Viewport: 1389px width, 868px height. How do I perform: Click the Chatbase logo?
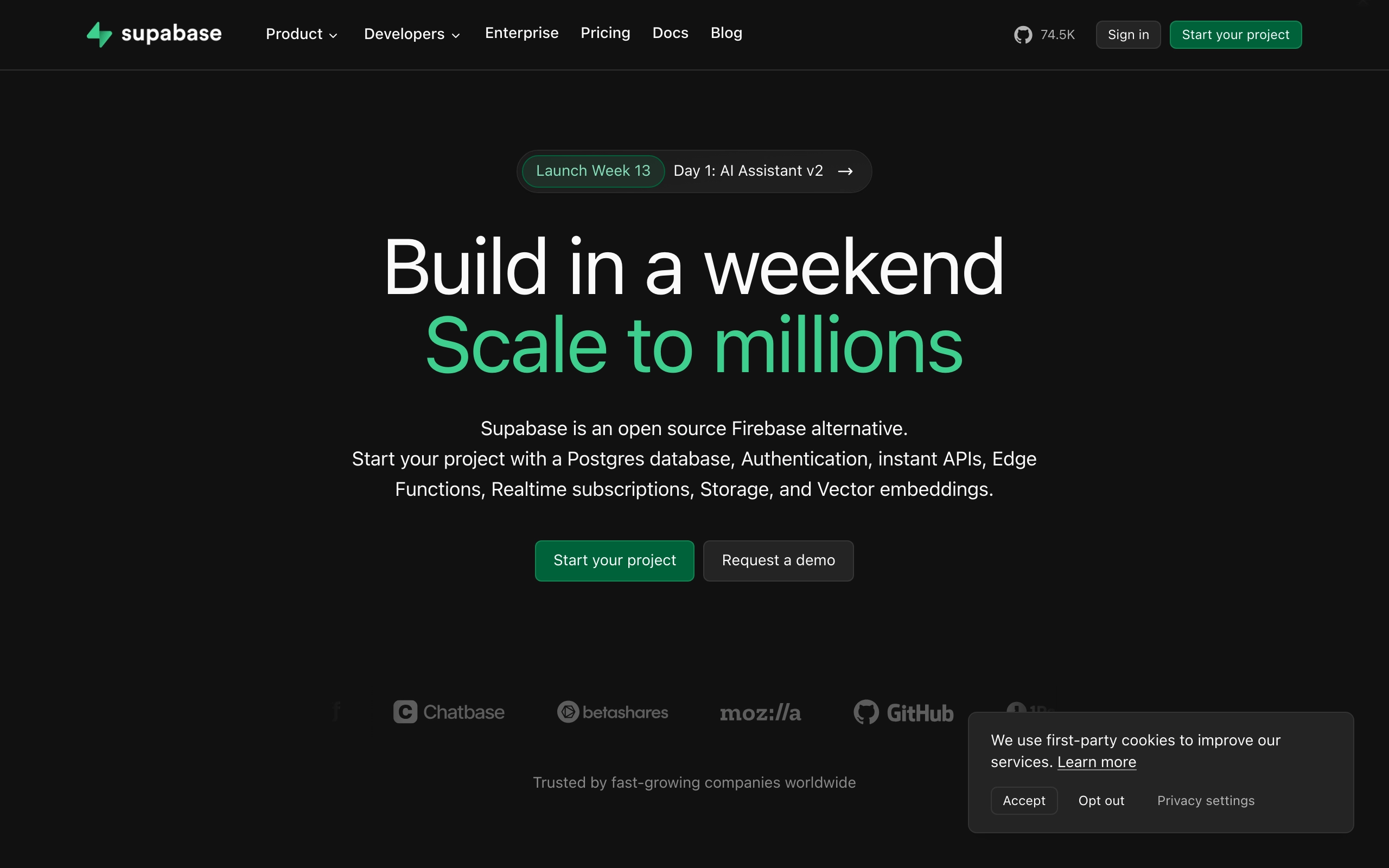coord(449,712)
